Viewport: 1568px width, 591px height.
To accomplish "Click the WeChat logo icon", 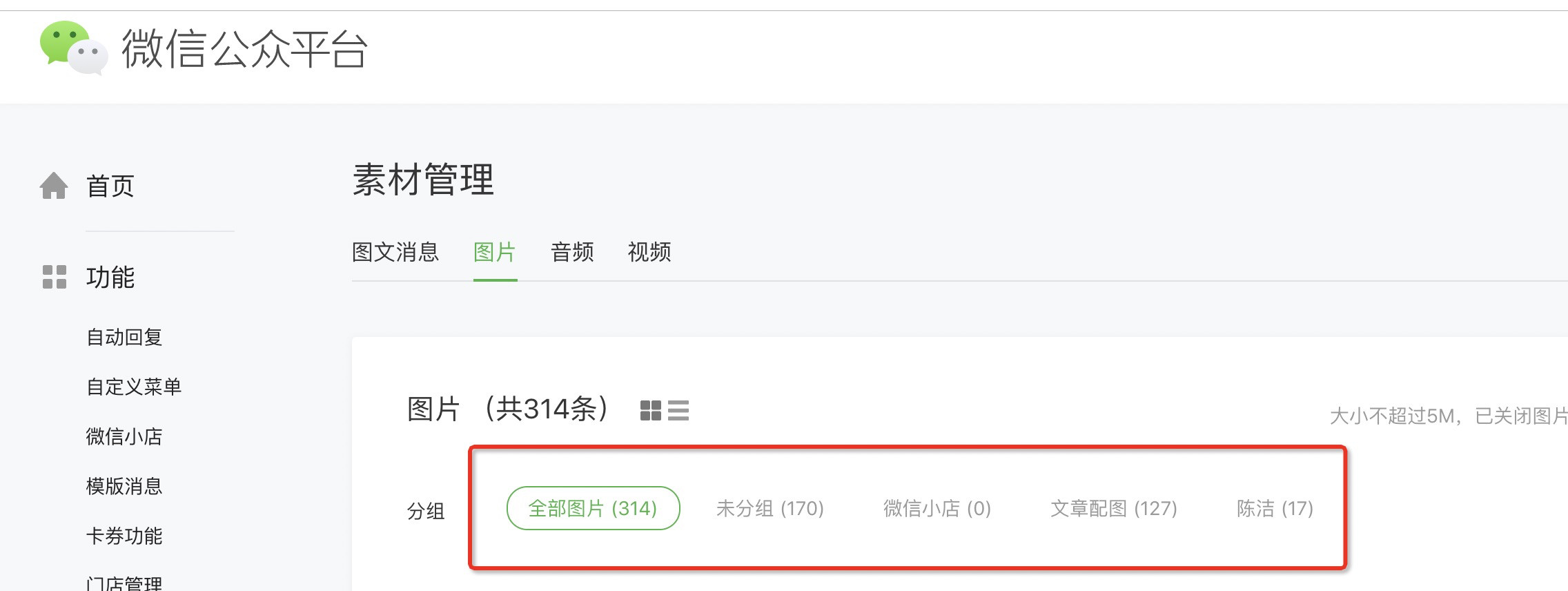I will tap(74, 48).
